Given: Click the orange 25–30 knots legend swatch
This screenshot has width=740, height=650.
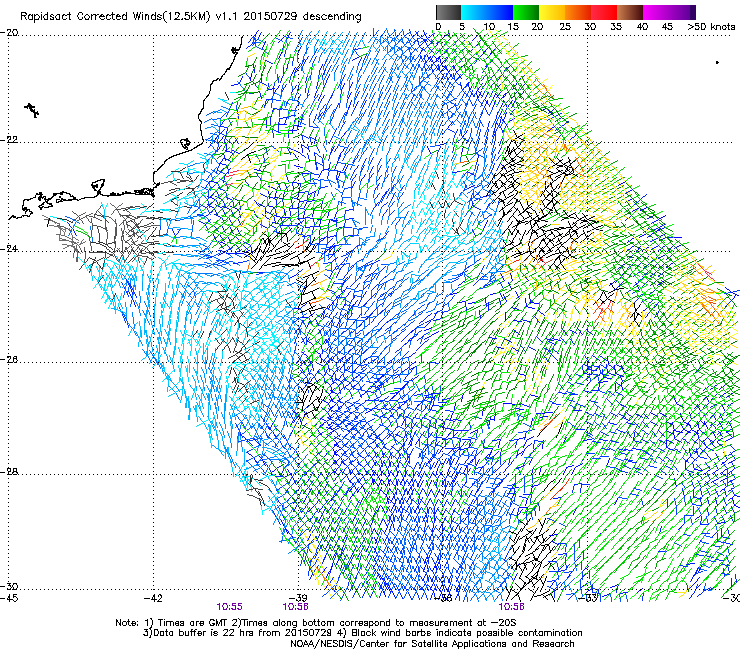Looking at the screenshot, I should (578, 12).
